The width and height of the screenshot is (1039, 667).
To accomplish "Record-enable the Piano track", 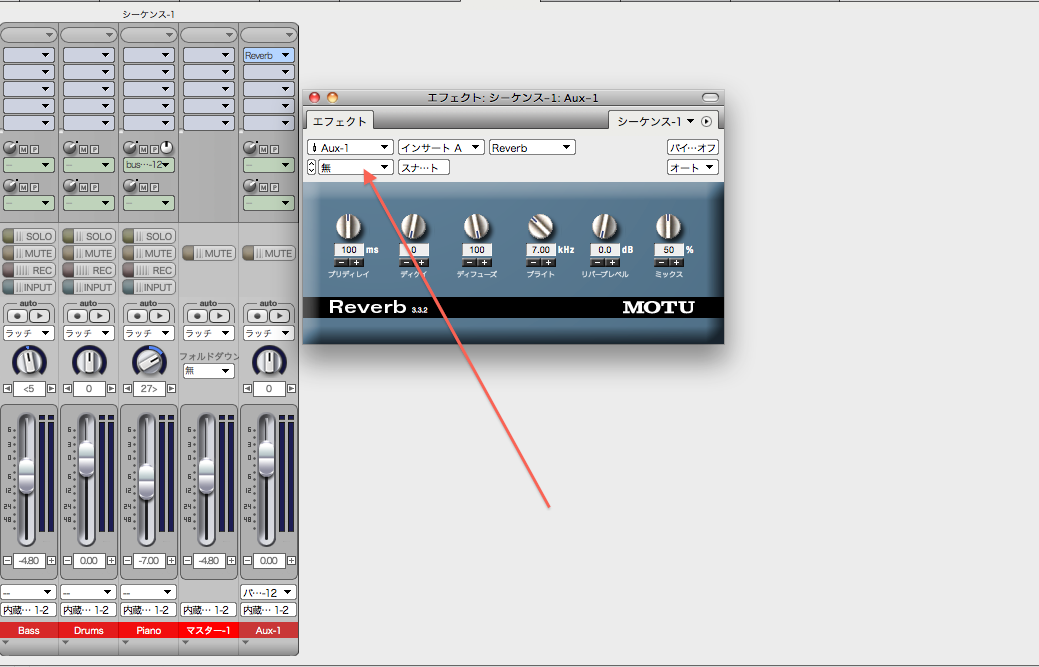I will pyautogui.click(x=148, y=270).
